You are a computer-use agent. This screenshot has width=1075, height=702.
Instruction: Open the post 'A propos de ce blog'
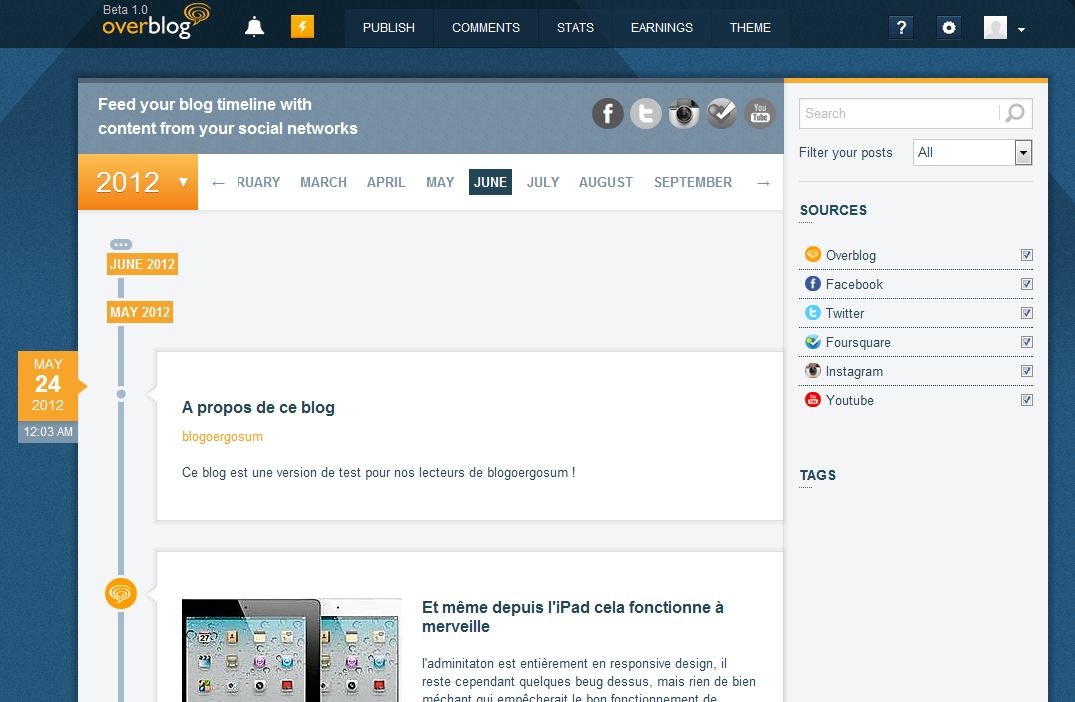tap(258, 407)
